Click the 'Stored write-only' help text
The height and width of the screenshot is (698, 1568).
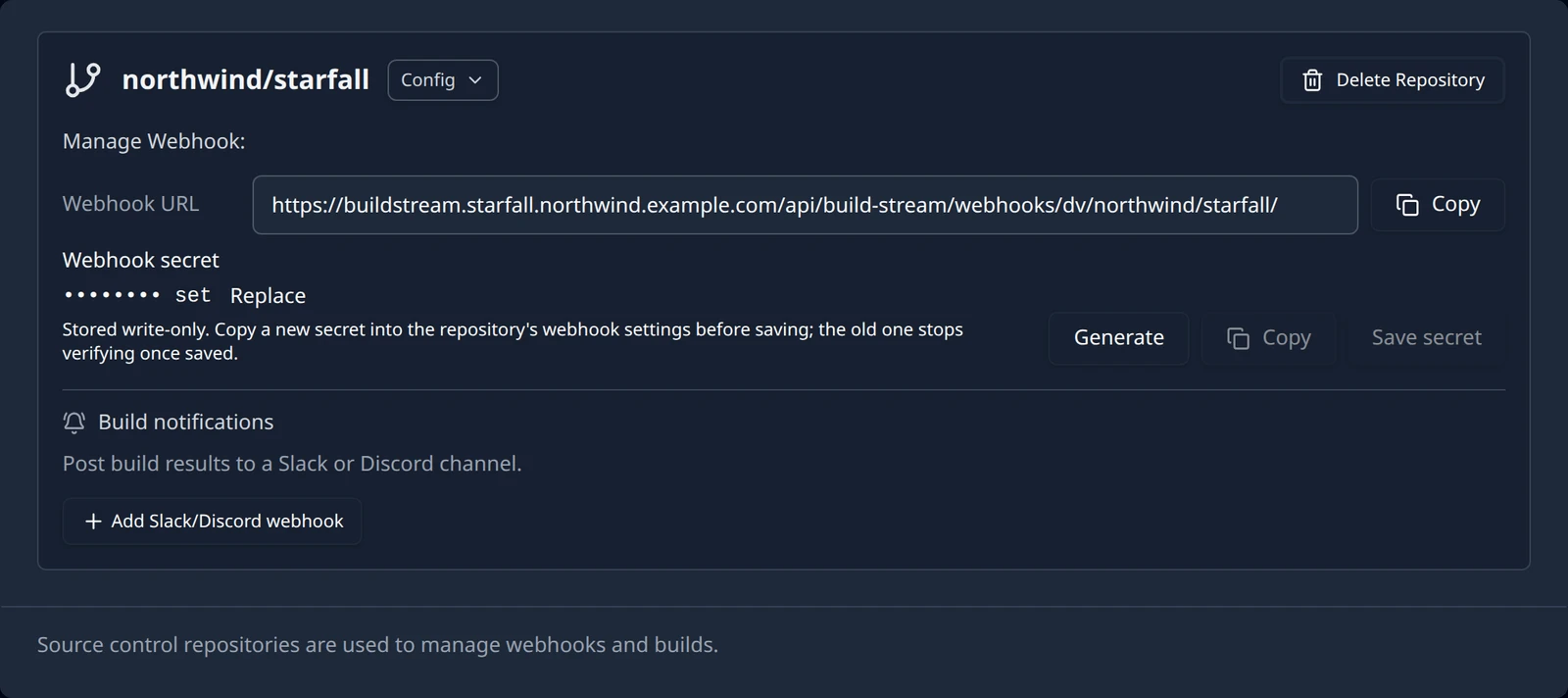(x=513, y=341)
